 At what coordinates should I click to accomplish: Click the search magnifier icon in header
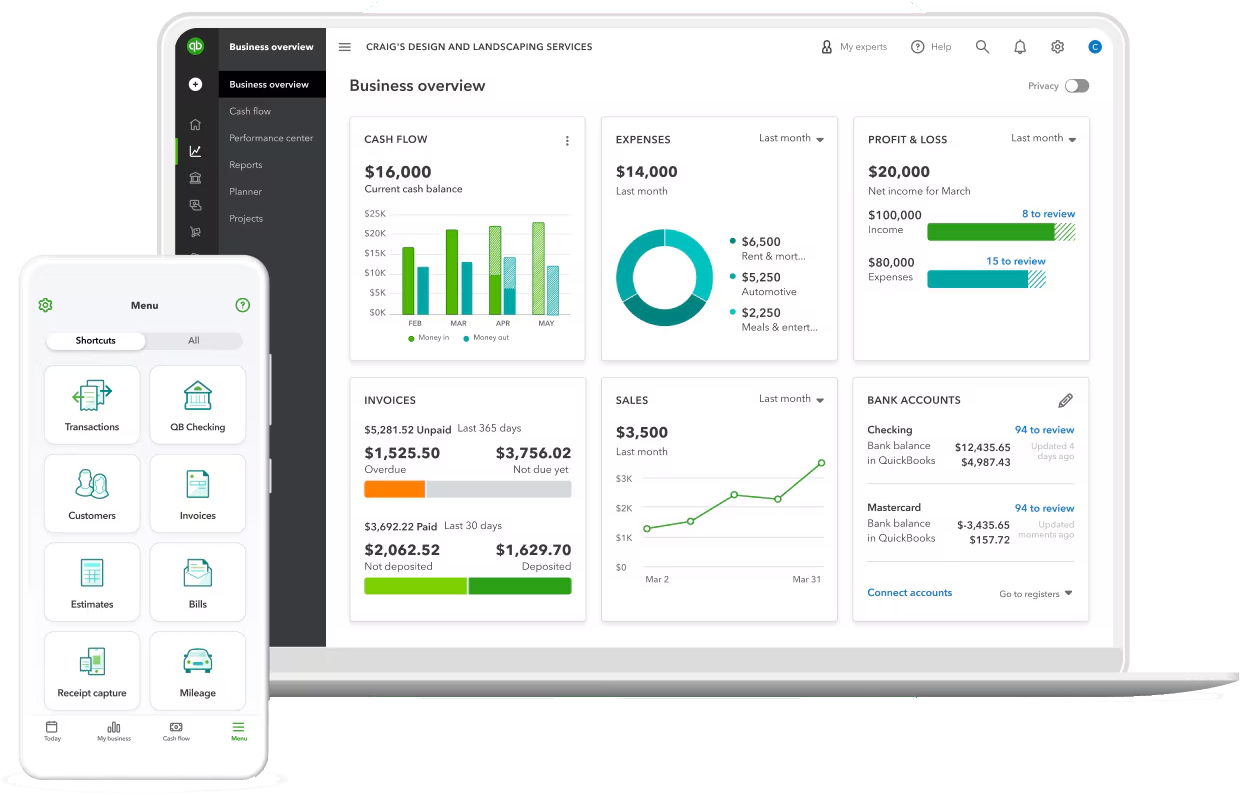coord(982,47)
